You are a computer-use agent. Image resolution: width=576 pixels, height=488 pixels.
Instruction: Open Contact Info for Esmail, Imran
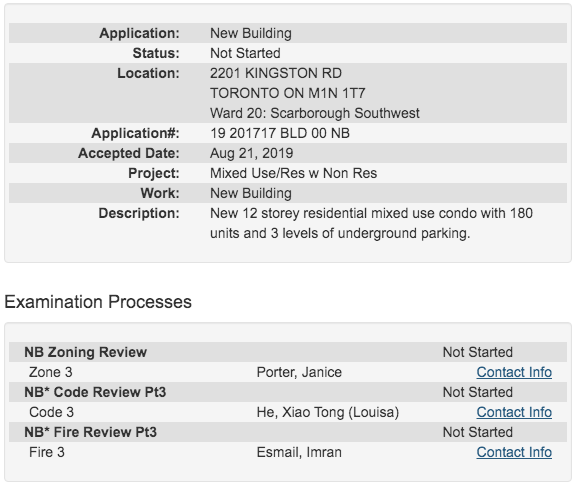[514, 452]
